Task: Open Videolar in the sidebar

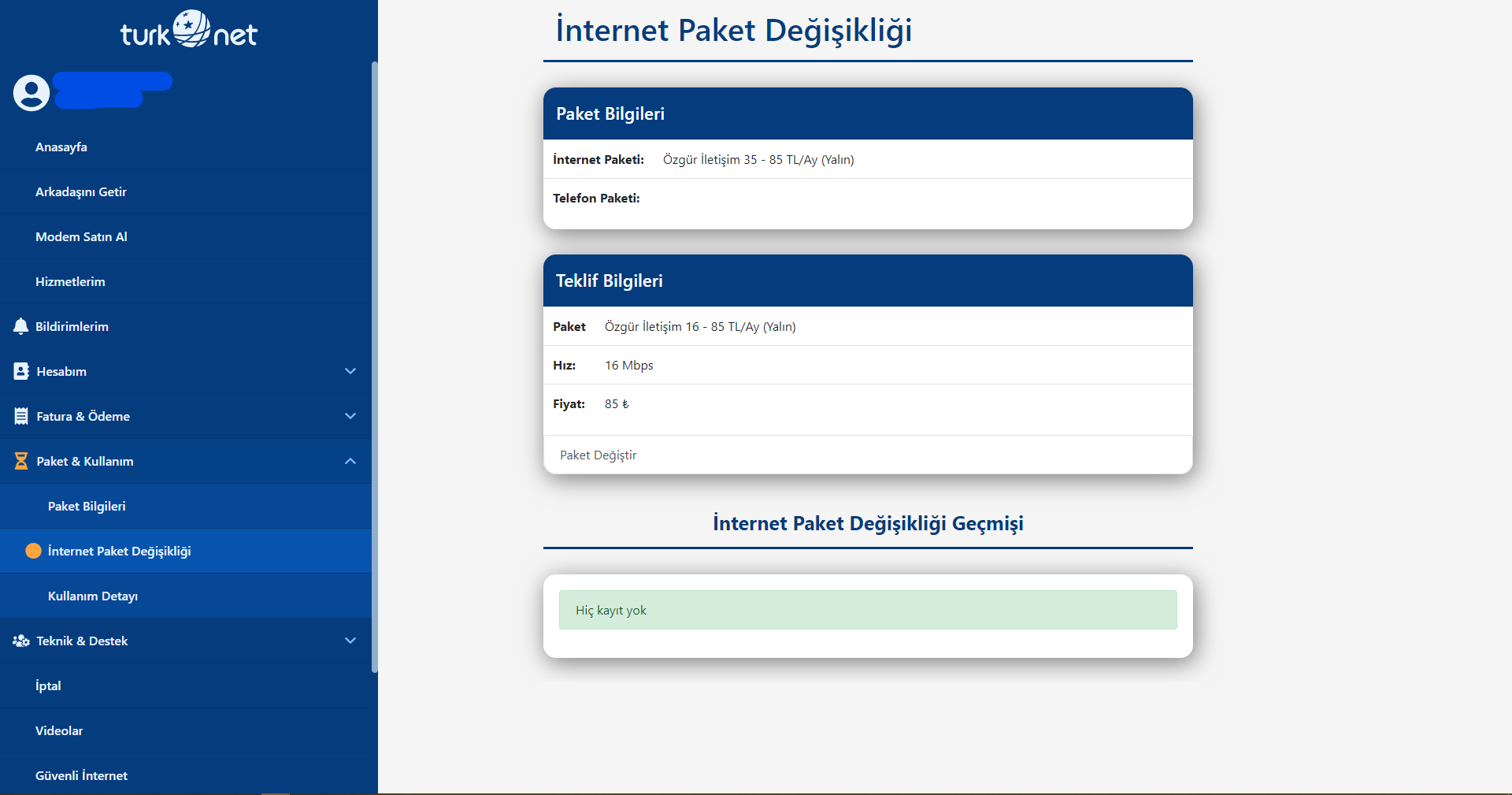Action: point(59,731)
